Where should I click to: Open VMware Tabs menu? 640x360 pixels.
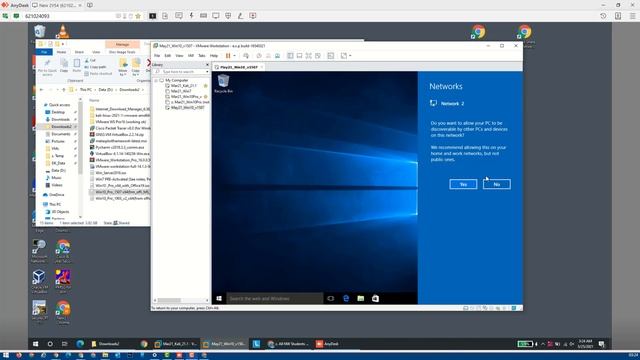pyautogui.click(x=202, y=56)
